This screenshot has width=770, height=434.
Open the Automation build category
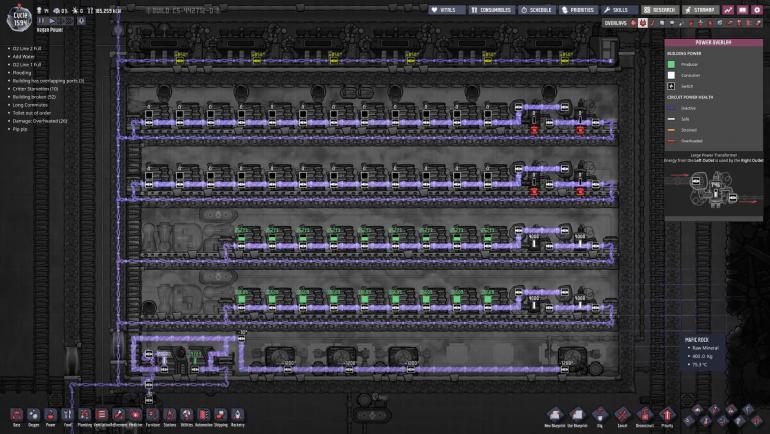click(204, 416)
